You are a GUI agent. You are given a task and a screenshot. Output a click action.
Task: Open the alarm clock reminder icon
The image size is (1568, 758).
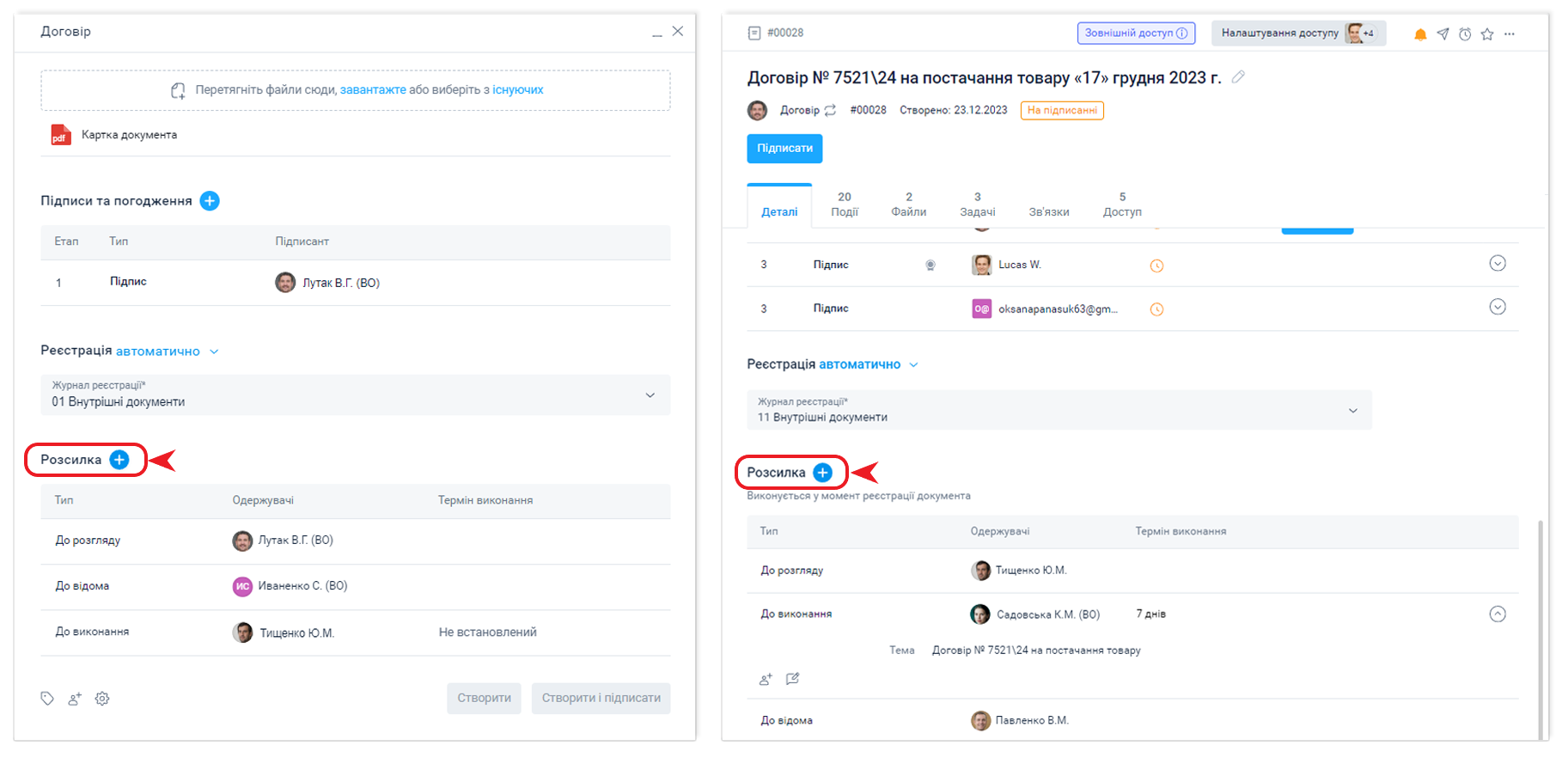tap(1465, 34)
